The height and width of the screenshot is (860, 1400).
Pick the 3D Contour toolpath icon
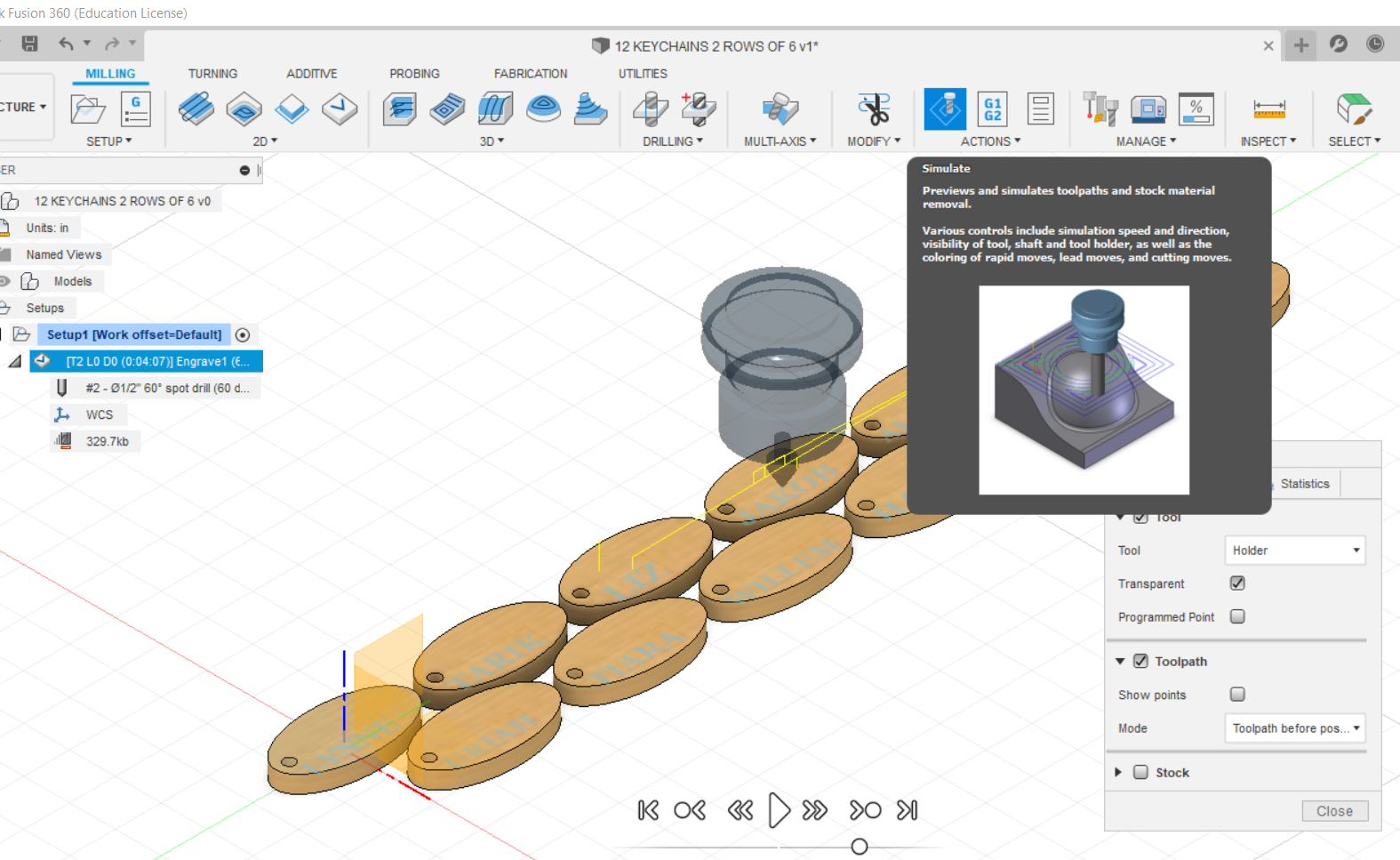(543, 109)
